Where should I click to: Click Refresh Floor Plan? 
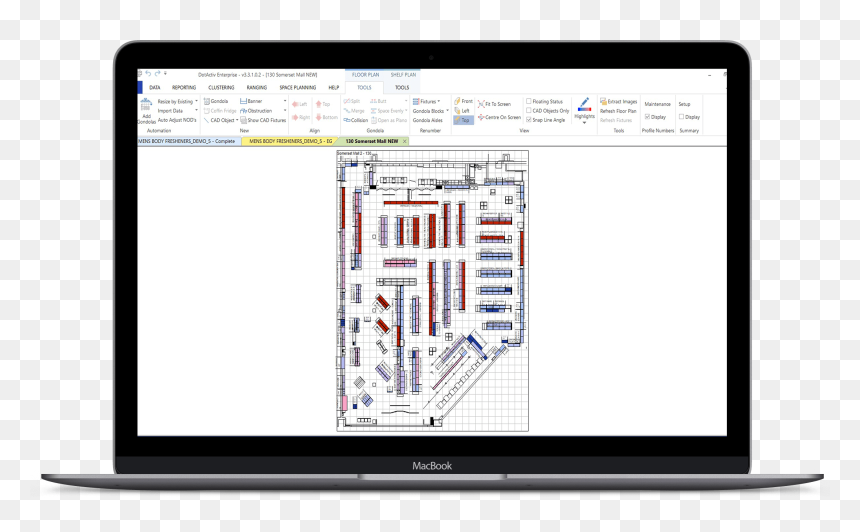click(x=618, y=111)
